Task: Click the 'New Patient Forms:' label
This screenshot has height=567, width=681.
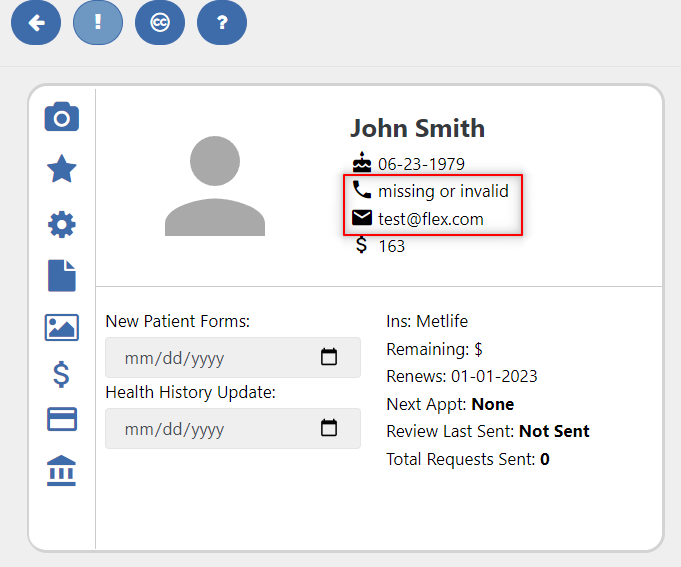Action: pos(178,321)
